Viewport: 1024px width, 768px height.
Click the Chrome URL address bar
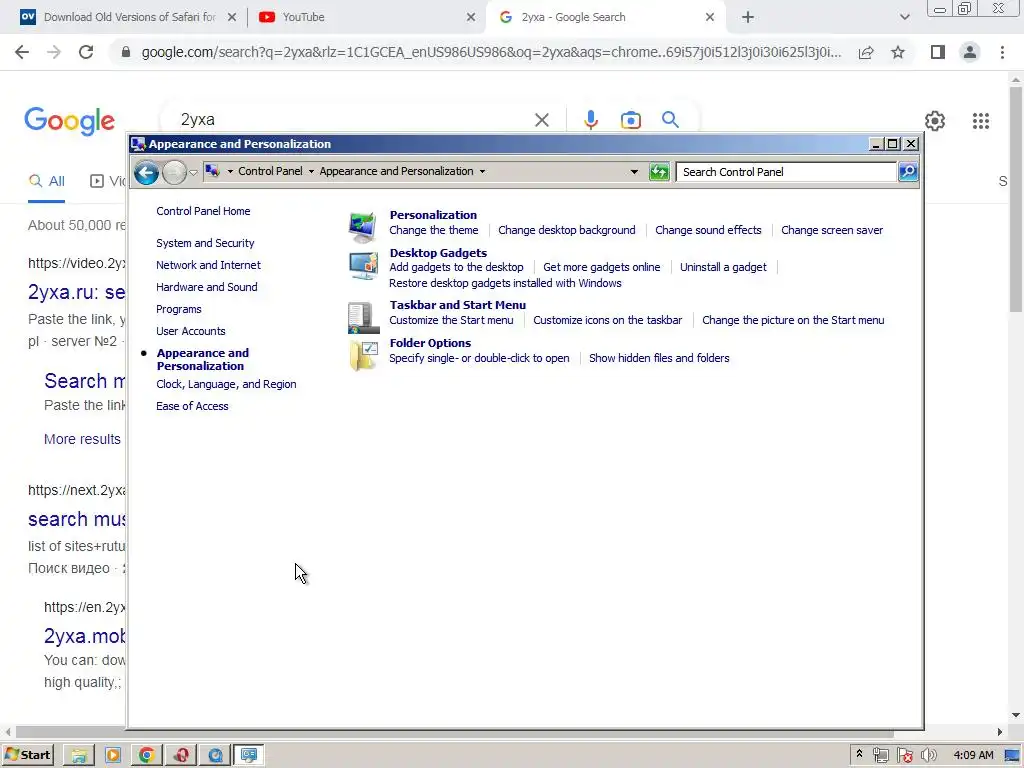(491, 52)
